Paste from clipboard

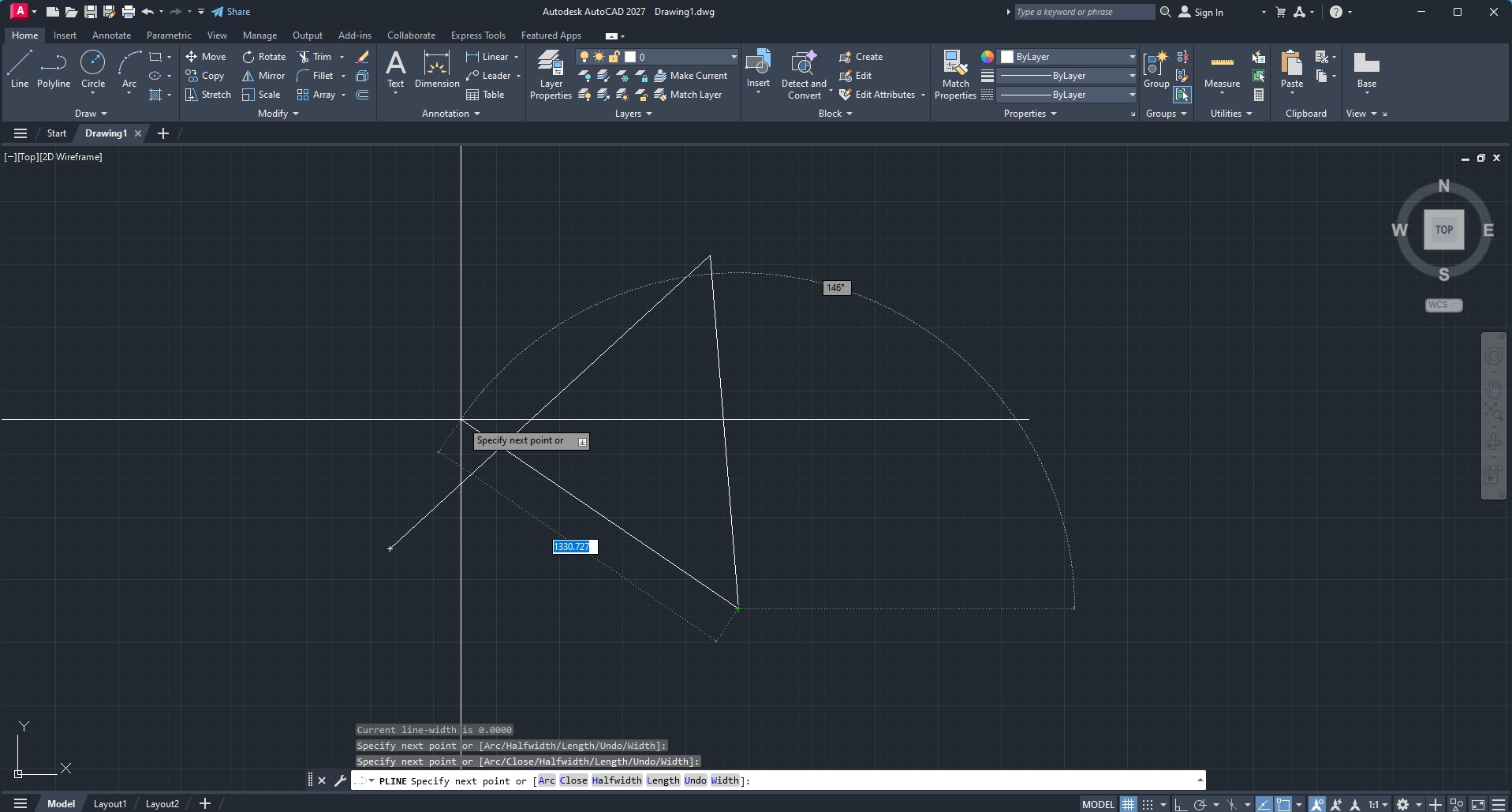(x=1292, y=69)
